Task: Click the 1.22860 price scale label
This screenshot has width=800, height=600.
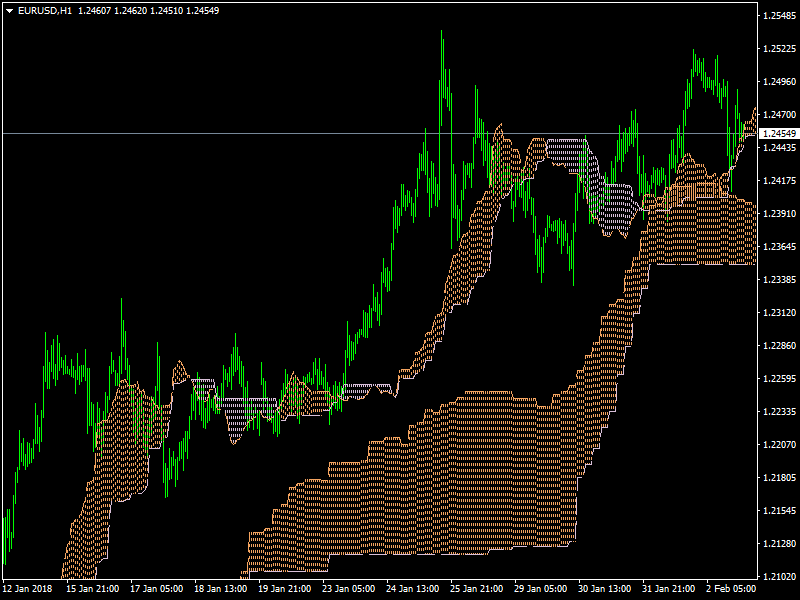Action: pyautogui.click(x=778, y=346)
